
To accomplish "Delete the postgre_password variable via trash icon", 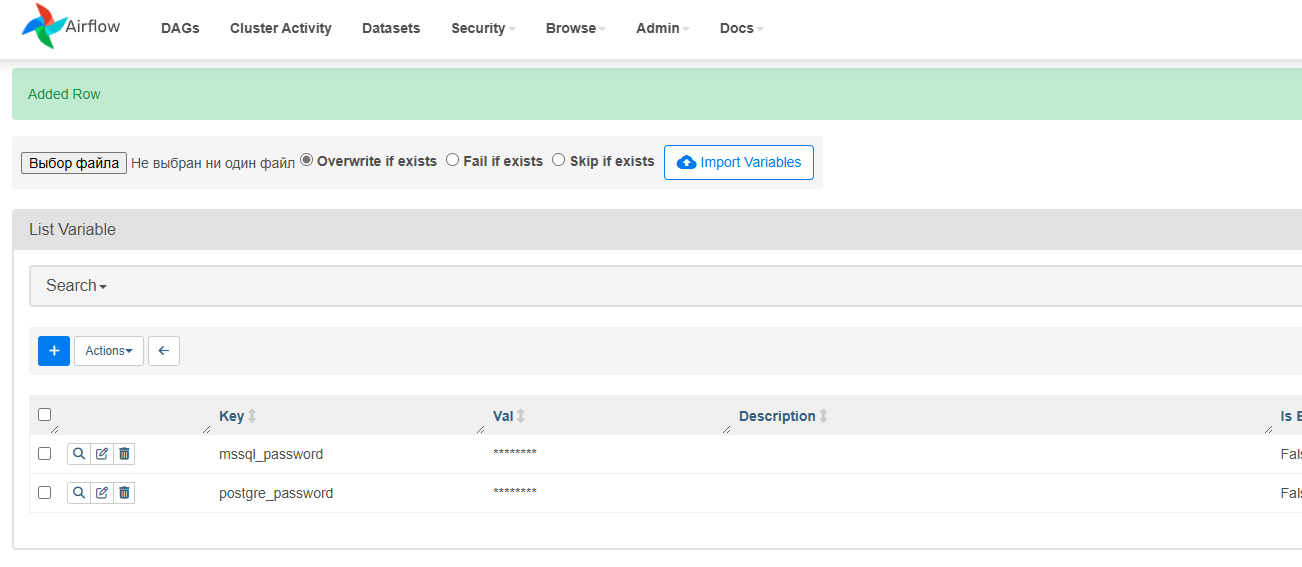I will click(x=124, y=493).
